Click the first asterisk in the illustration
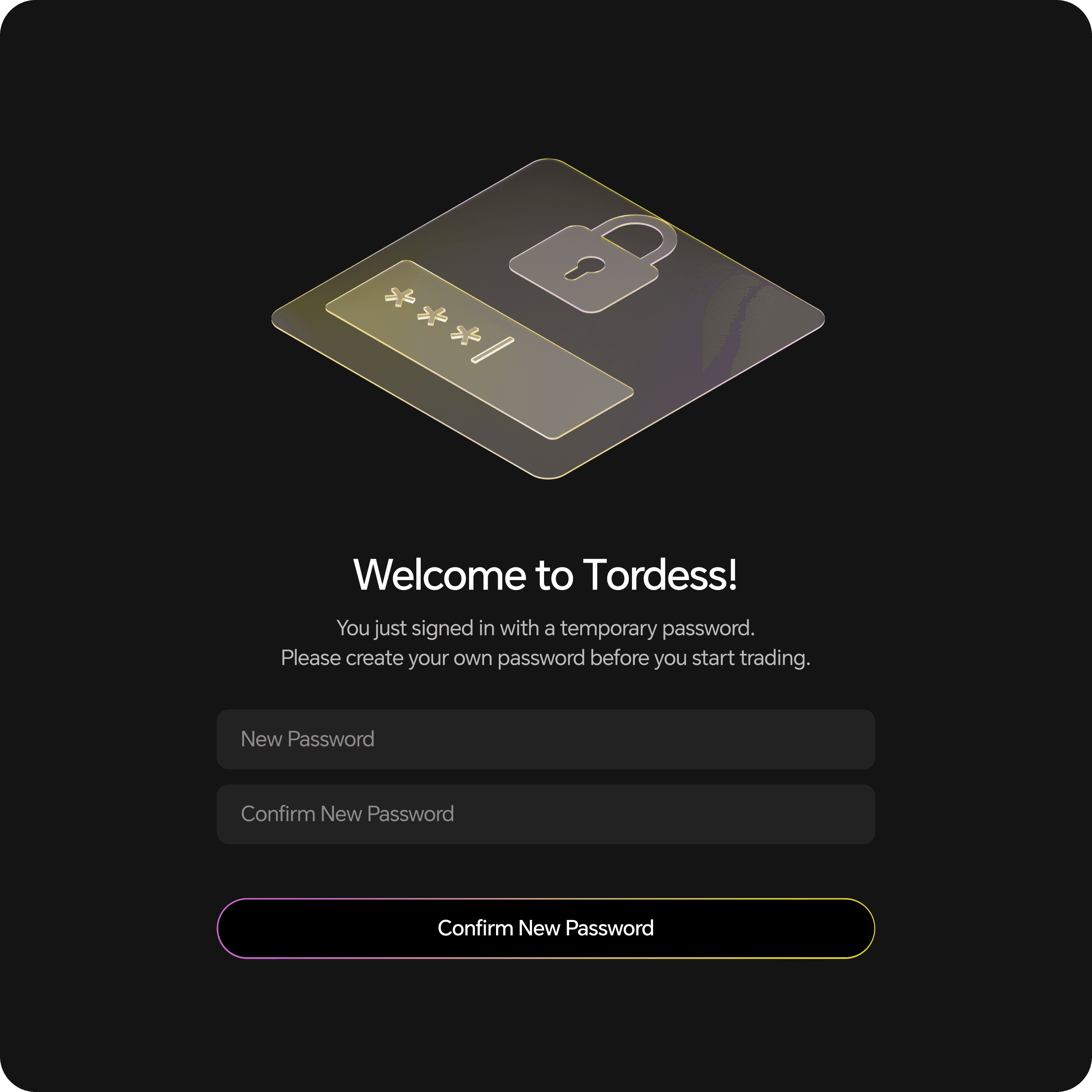This screenshot has width=1092, height=1092. [x=400, y=297]
